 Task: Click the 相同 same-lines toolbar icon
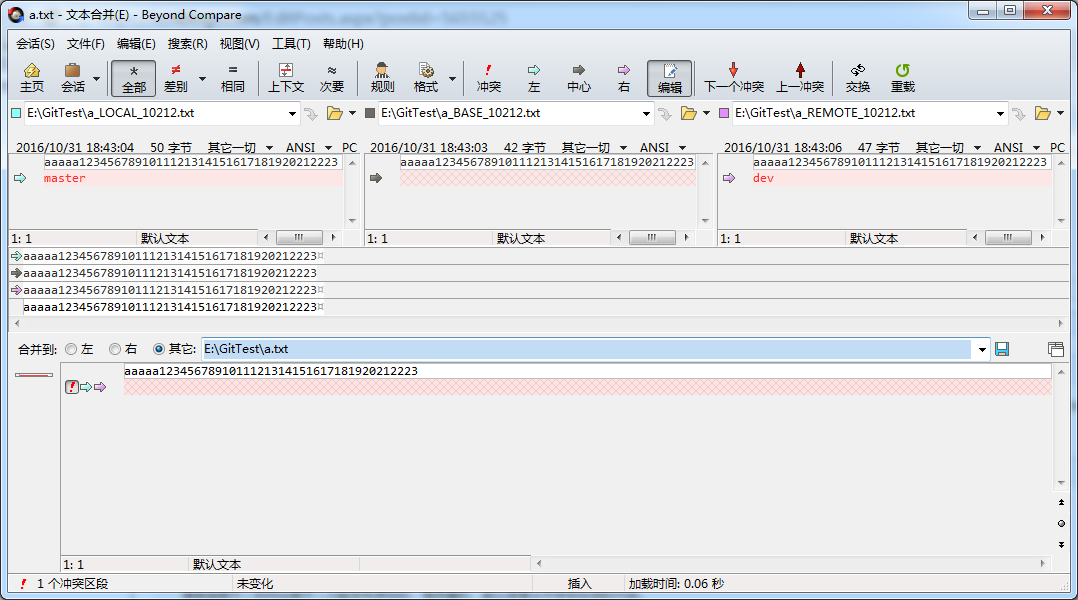pos(232,77)
